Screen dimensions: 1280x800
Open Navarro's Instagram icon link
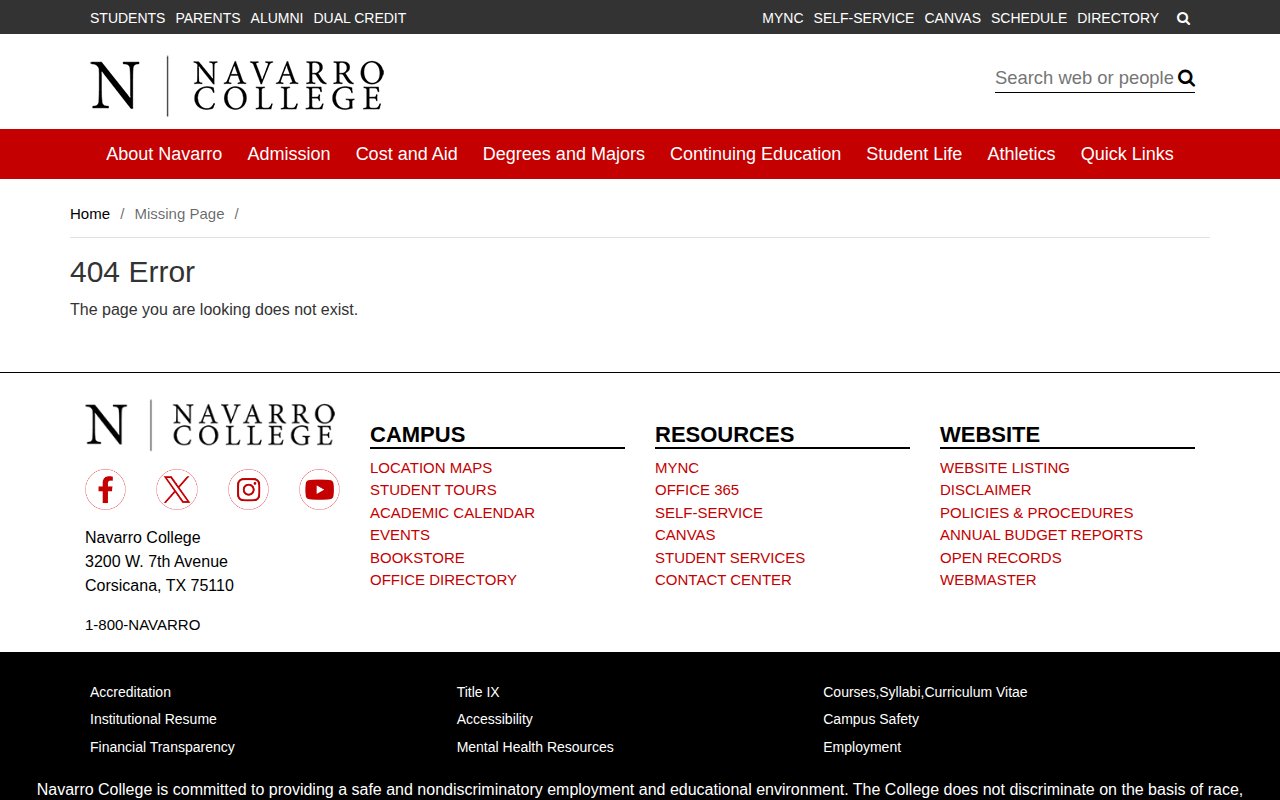point(248,489)
